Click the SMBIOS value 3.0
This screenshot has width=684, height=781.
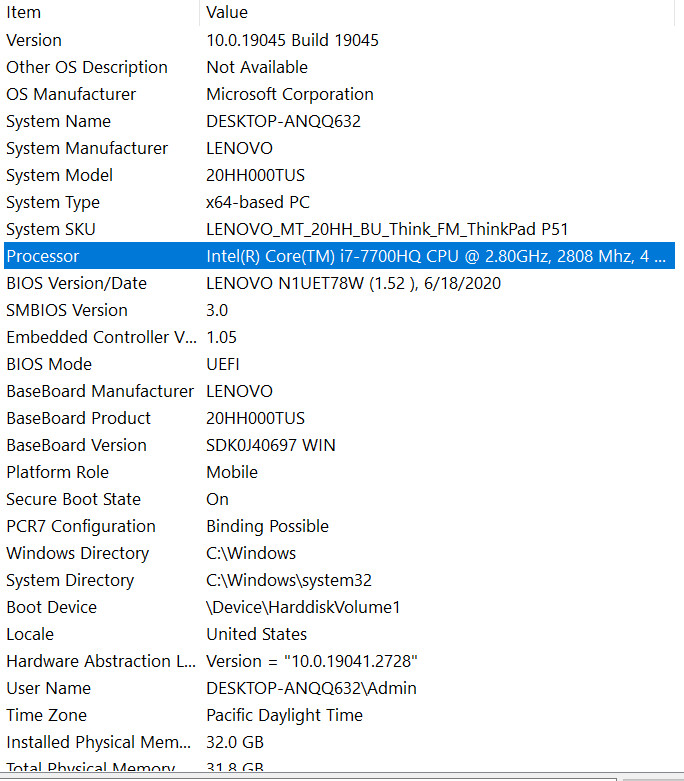click(x=217, y=310)
